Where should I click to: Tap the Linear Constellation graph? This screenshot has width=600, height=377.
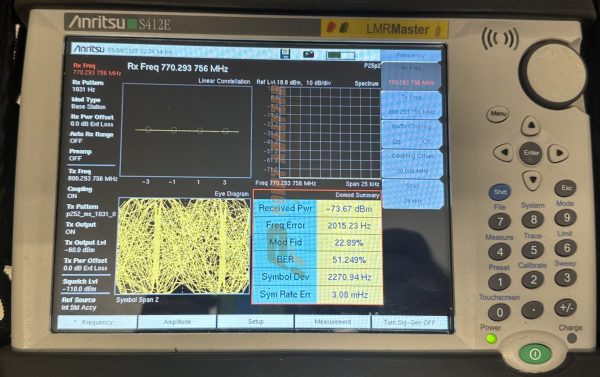click(x=186, y=131)
